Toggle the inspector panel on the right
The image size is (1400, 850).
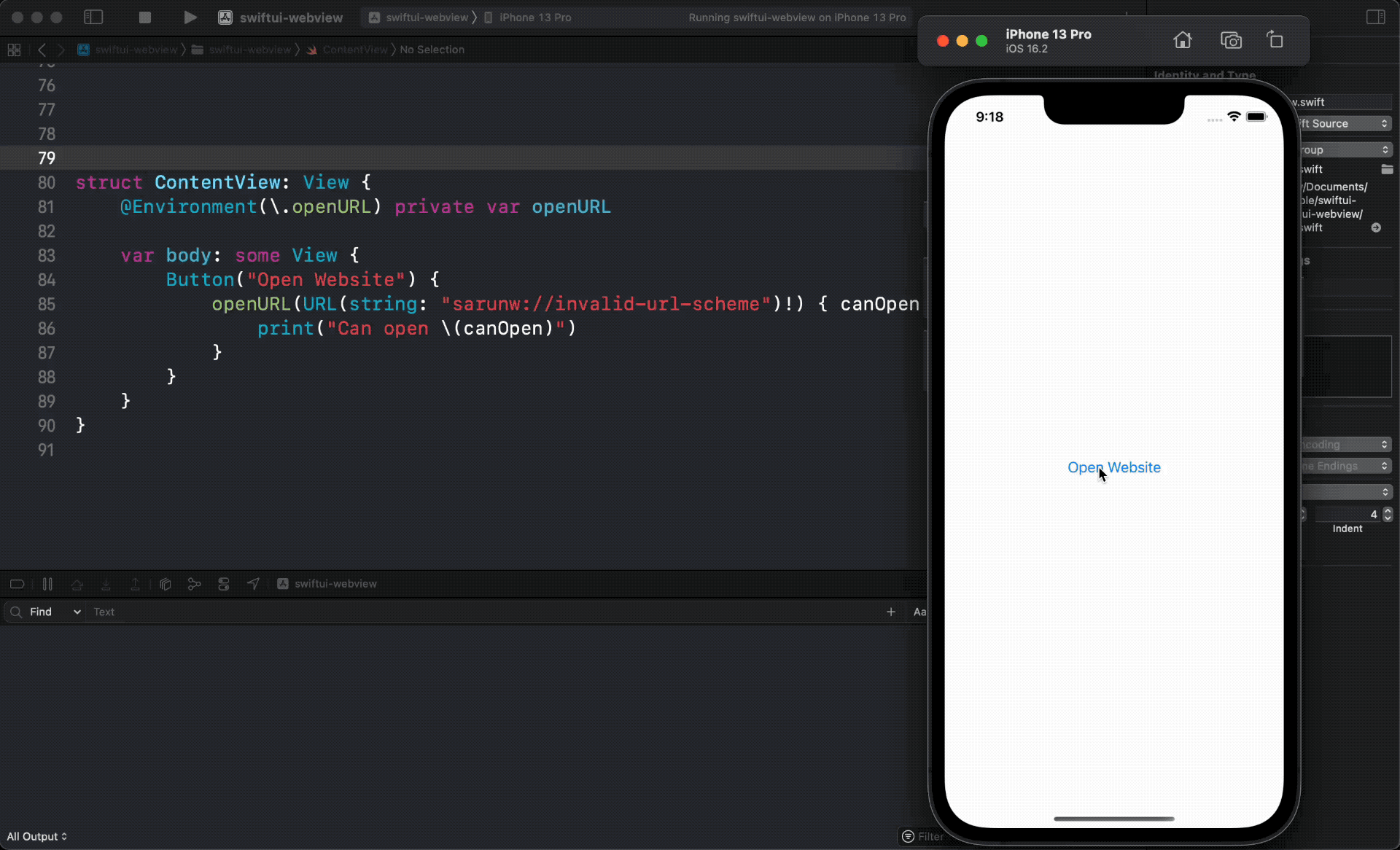click(1375, 17)
